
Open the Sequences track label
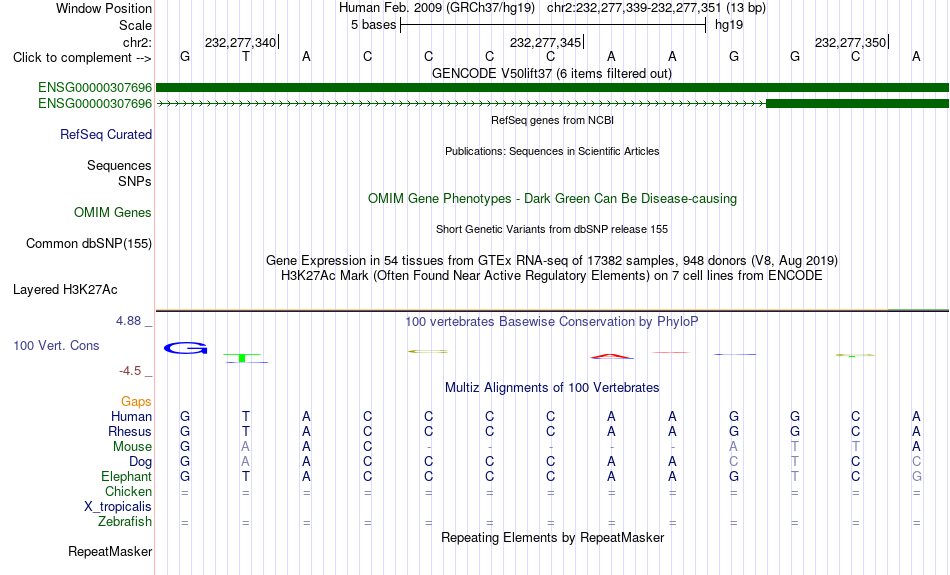click(x=119, y=165)
